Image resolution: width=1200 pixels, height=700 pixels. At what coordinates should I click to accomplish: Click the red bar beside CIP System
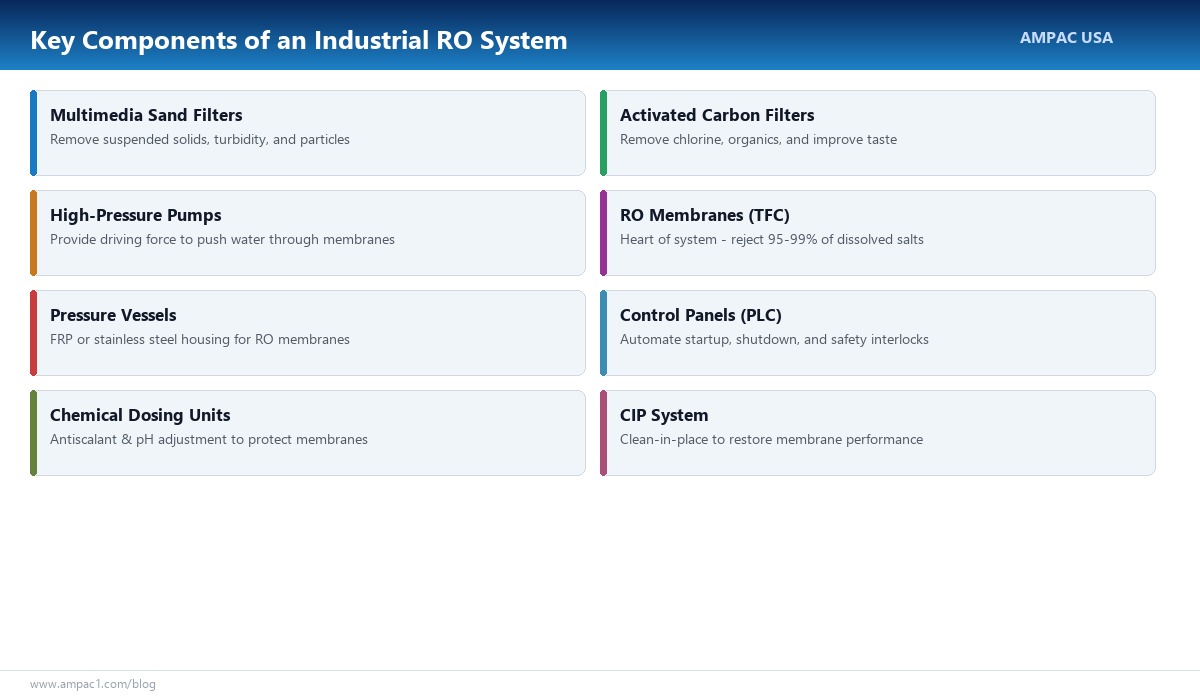click(x=604, y=432)
